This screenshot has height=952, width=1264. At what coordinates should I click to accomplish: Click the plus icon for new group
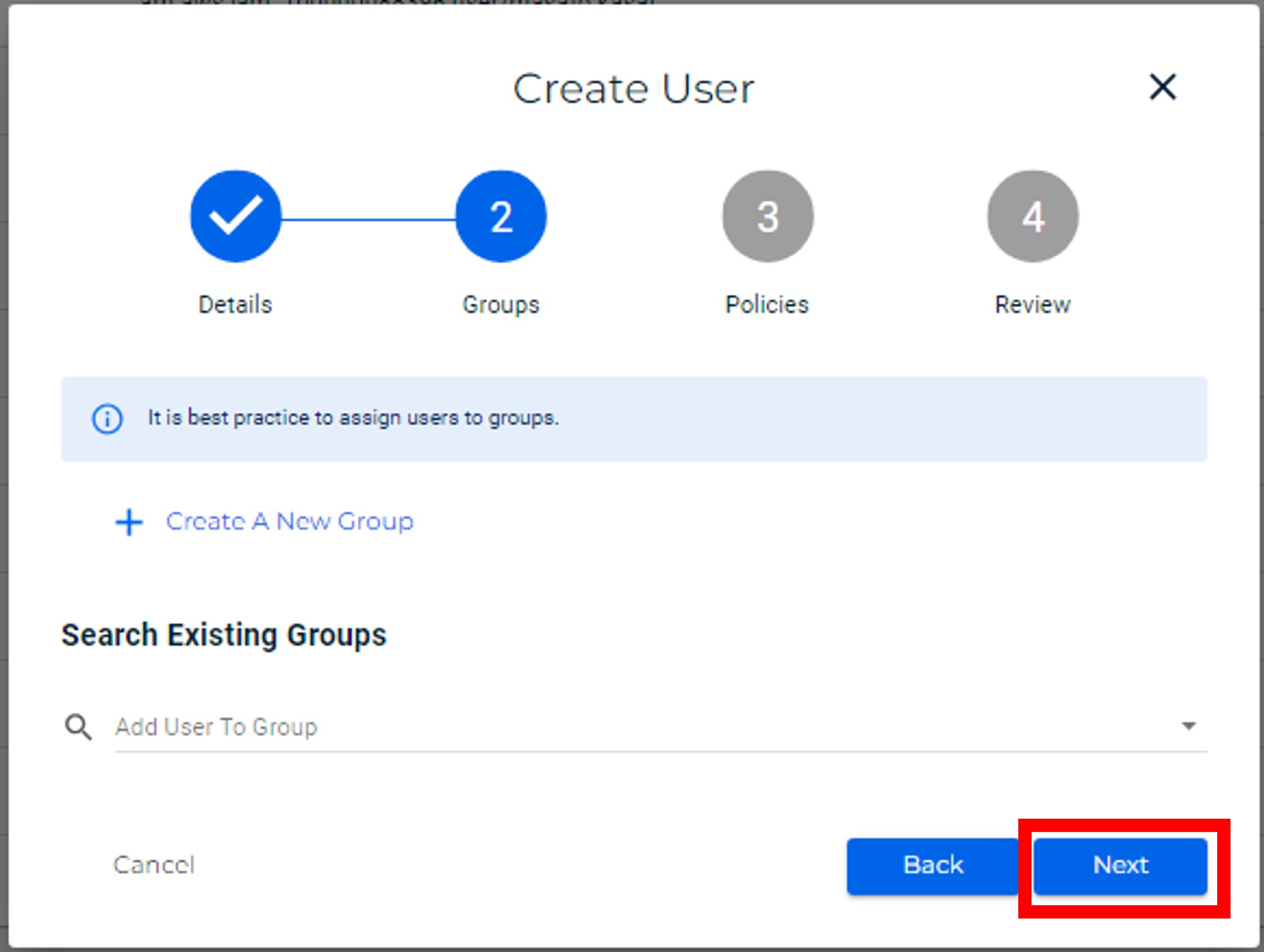pos(129,522)
